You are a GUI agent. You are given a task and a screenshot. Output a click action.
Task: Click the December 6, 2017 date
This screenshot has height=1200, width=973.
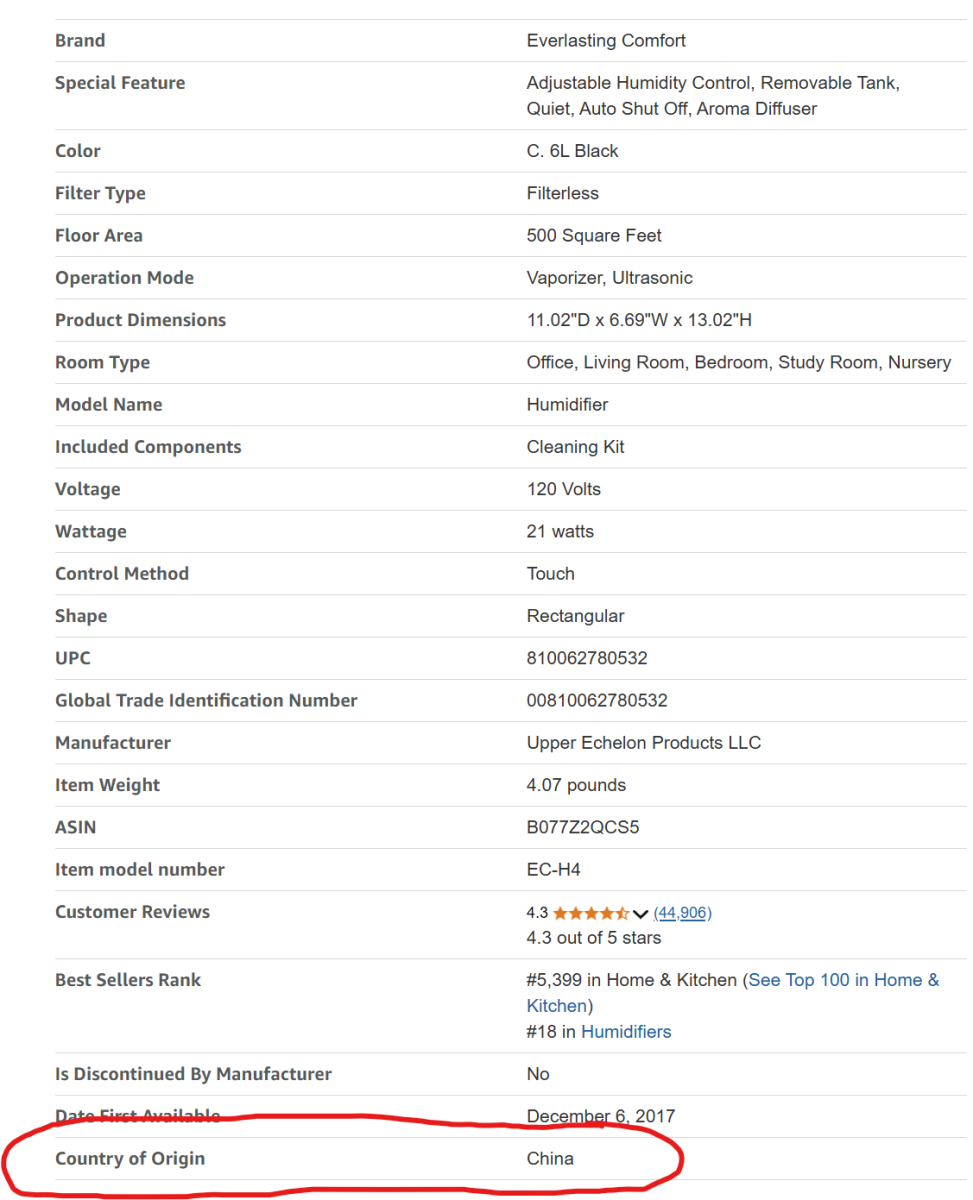point(601,1116)
